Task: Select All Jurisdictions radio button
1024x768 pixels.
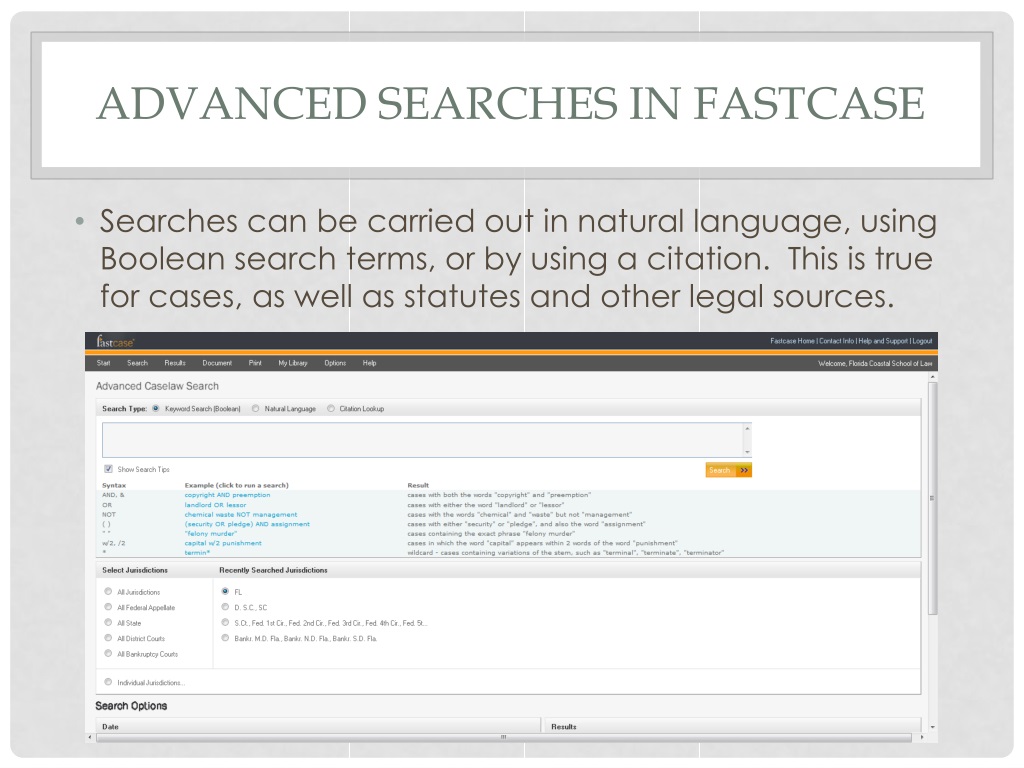Action: [x=108, y=592]
